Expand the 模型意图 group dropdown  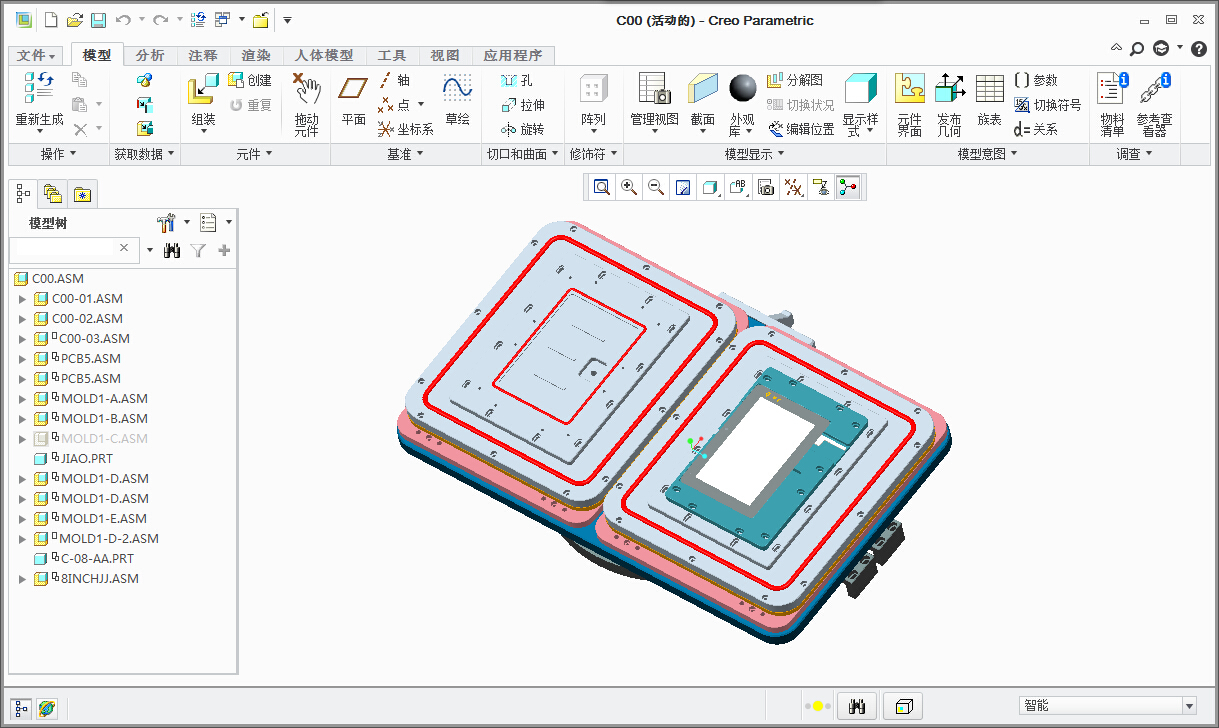[987, 154]
